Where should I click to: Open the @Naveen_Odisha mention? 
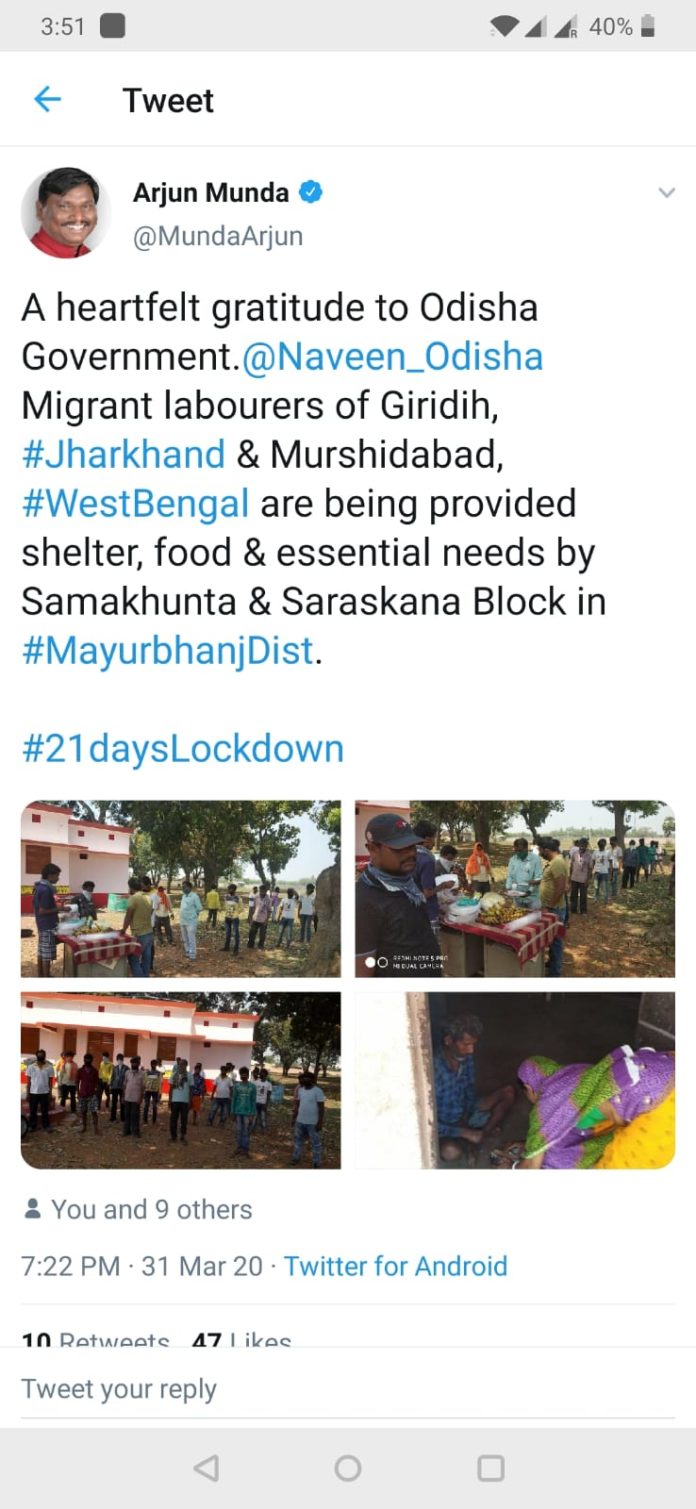click(392, 356)
